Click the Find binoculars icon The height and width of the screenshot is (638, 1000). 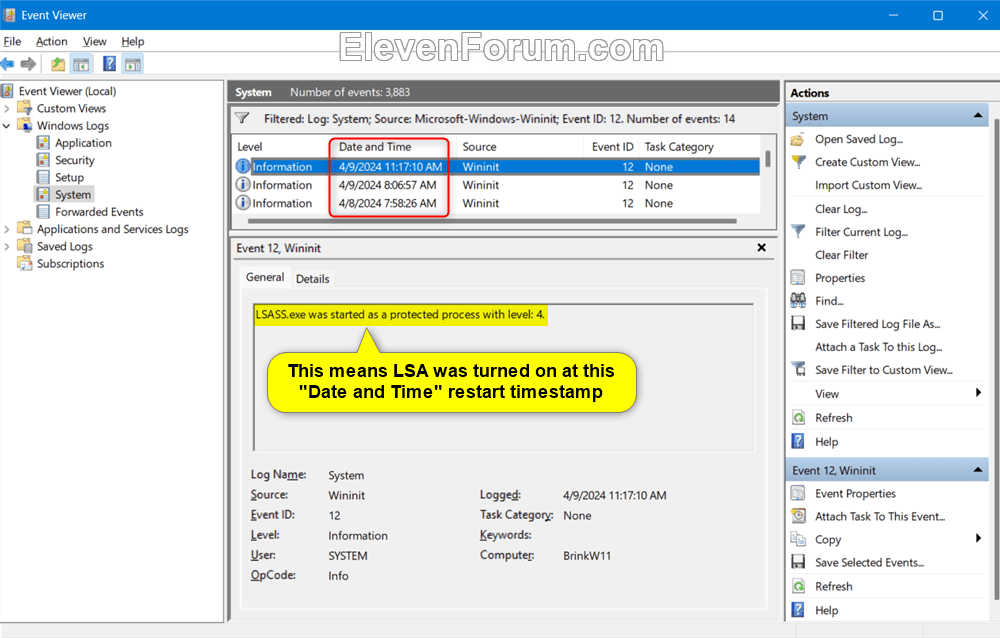(798, 300)
